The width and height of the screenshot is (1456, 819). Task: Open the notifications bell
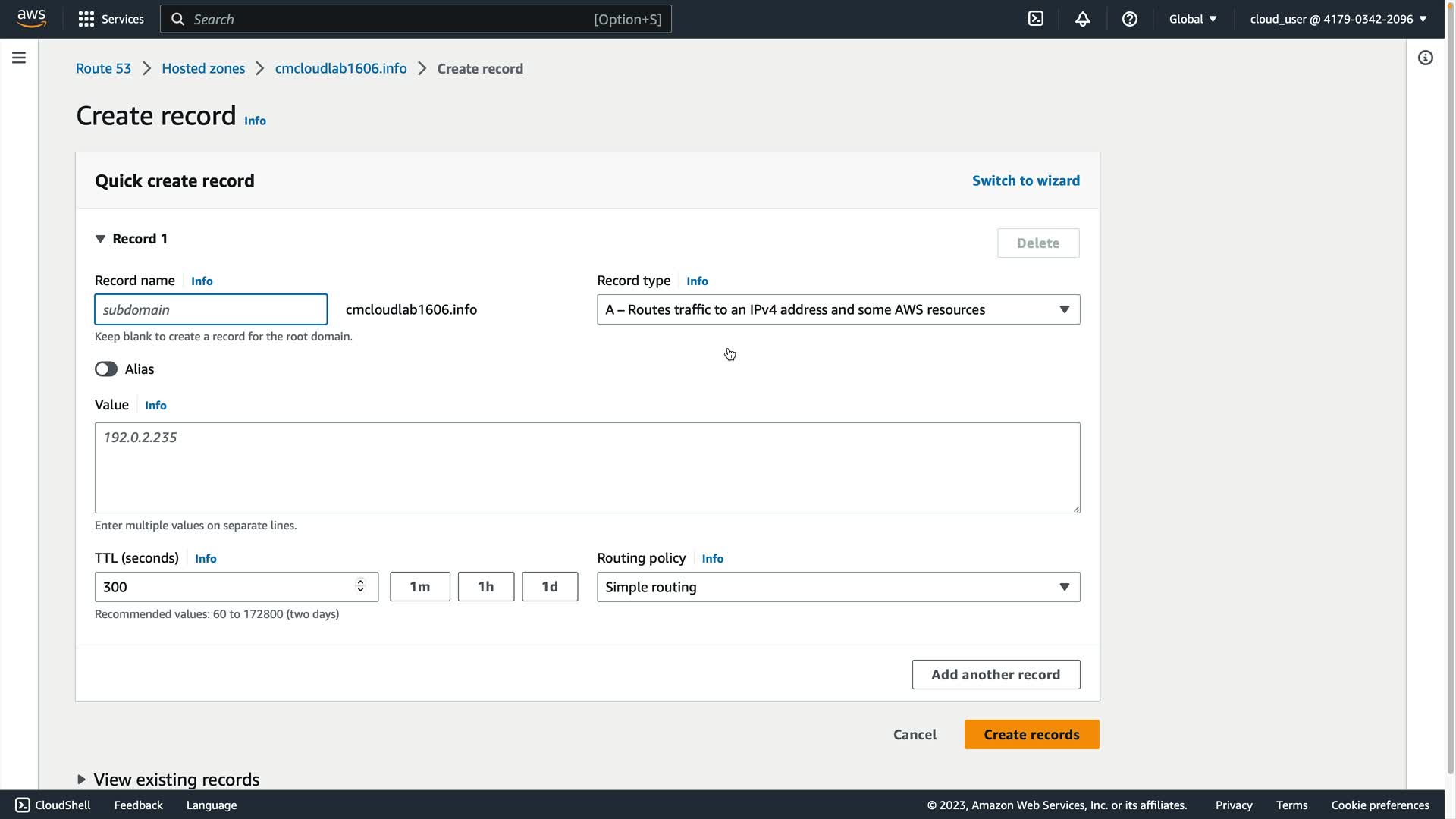[1082, 19]
